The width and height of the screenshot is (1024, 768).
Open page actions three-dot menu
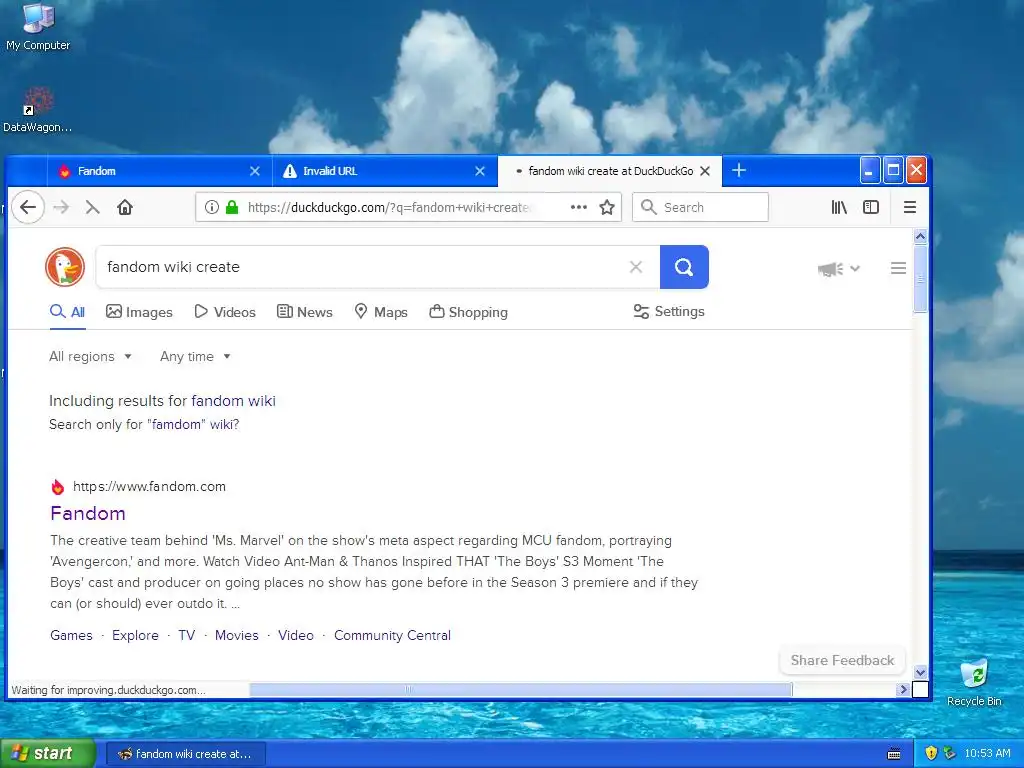pyautogui.click(x=579, y=208)
